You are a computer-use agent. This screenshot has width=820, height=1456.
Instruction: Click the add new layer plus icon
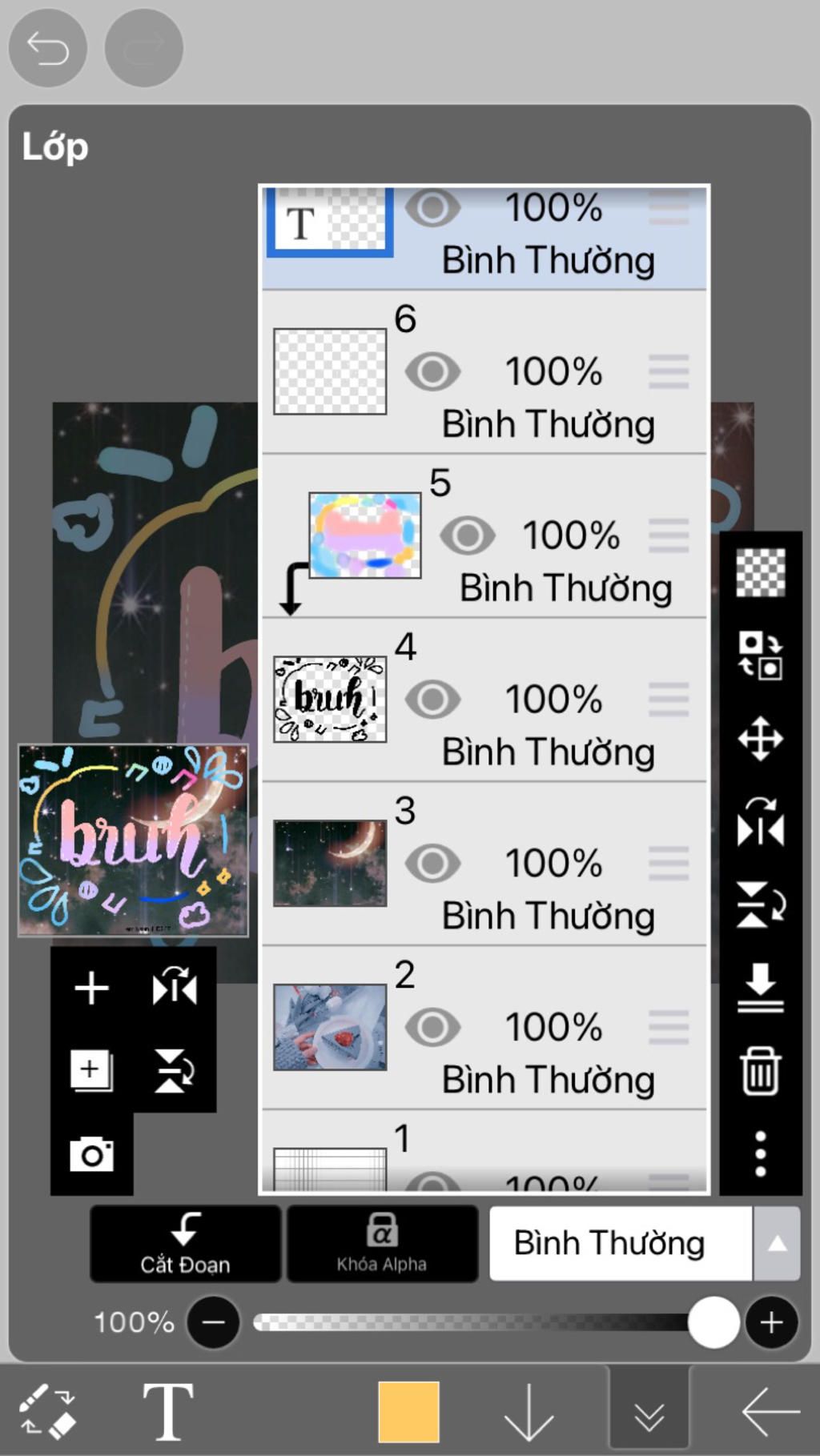pos(91,988)
